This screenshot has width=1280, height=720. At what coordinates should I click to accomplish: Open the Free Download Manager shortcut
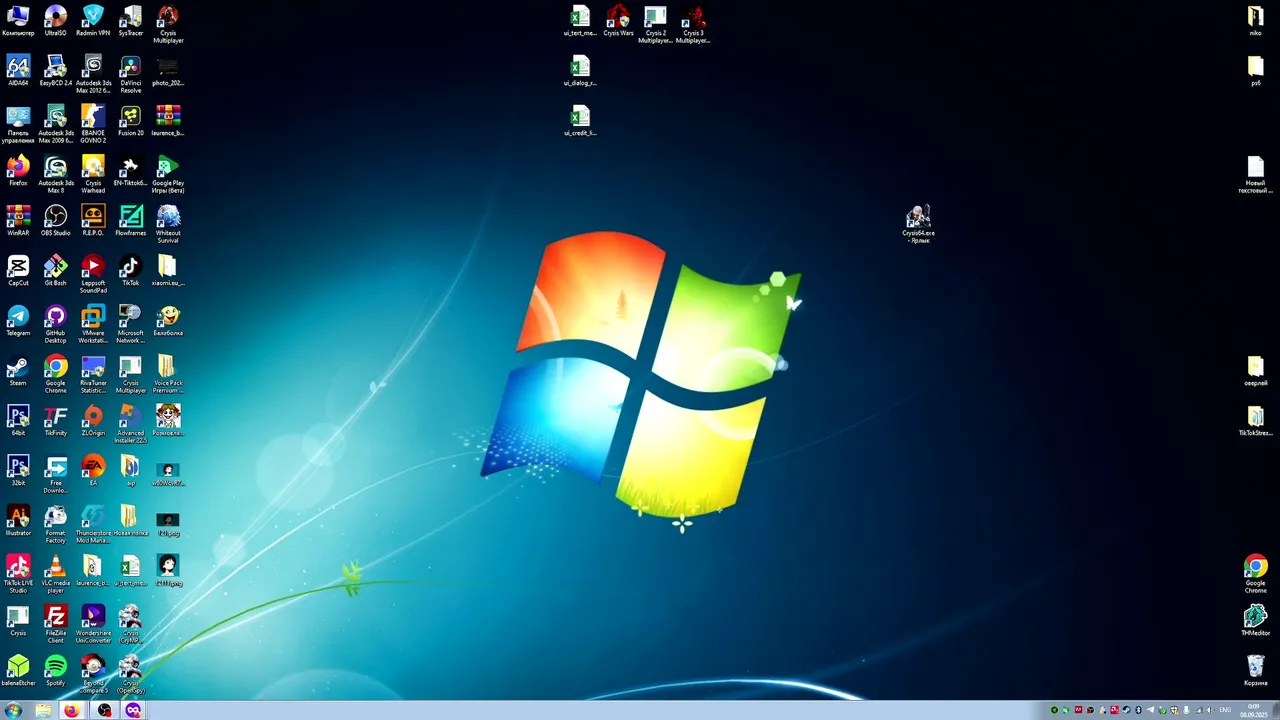[x=55, y=474]
